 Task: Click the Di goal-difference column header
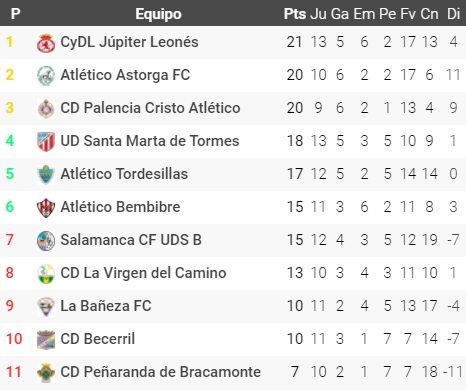[x=453, y=14]
